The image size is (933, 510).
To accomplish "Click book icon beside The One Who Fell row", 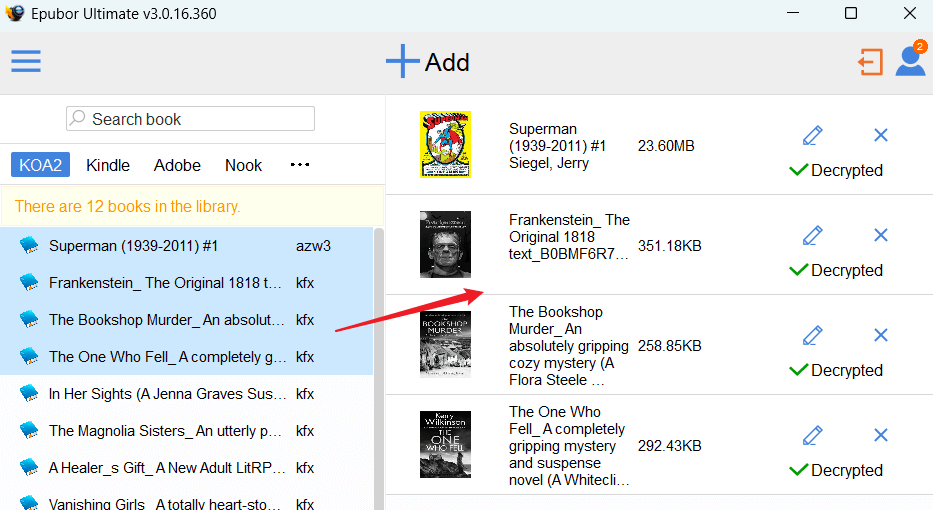I will [29, 356].
